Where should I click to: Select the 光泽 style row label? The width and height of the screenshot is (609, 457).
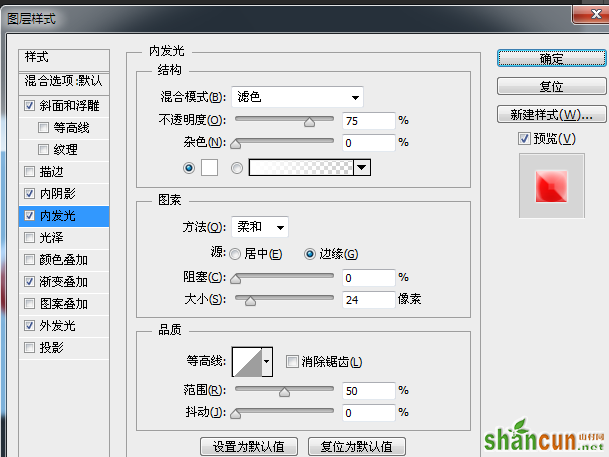(x=51, y=238)
